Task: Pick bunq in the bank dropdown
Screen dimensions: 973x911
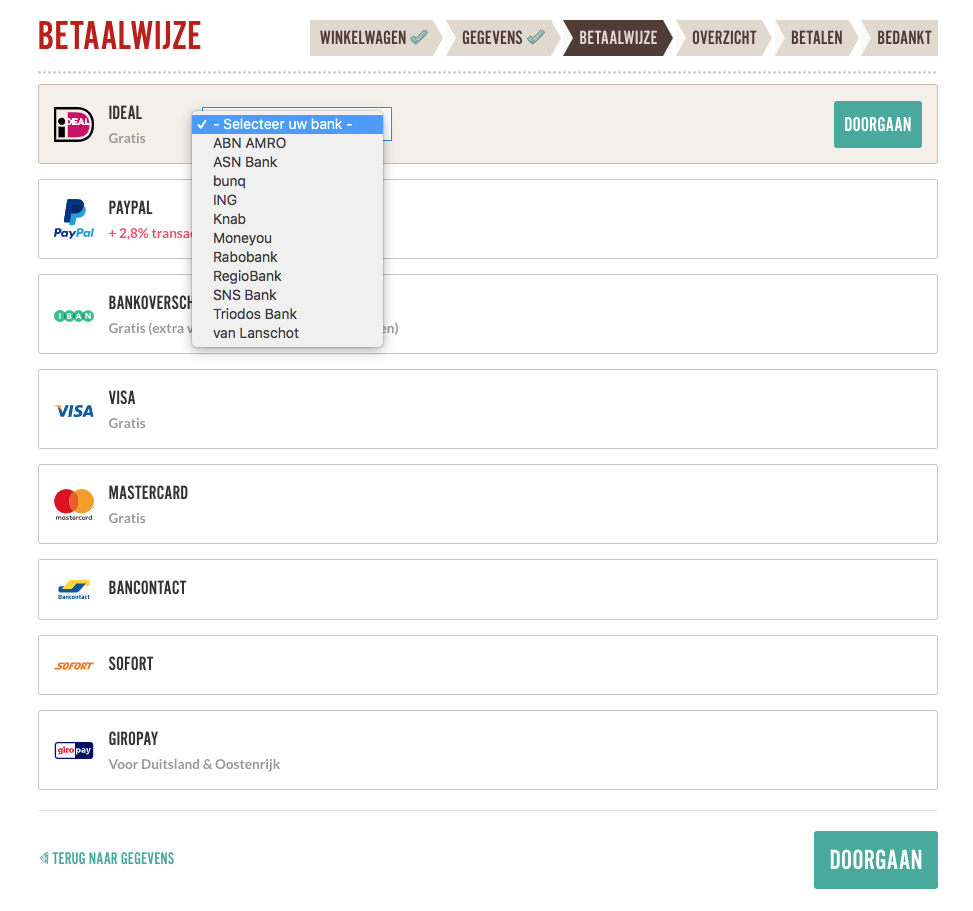Action: click(x=287, y=181)
